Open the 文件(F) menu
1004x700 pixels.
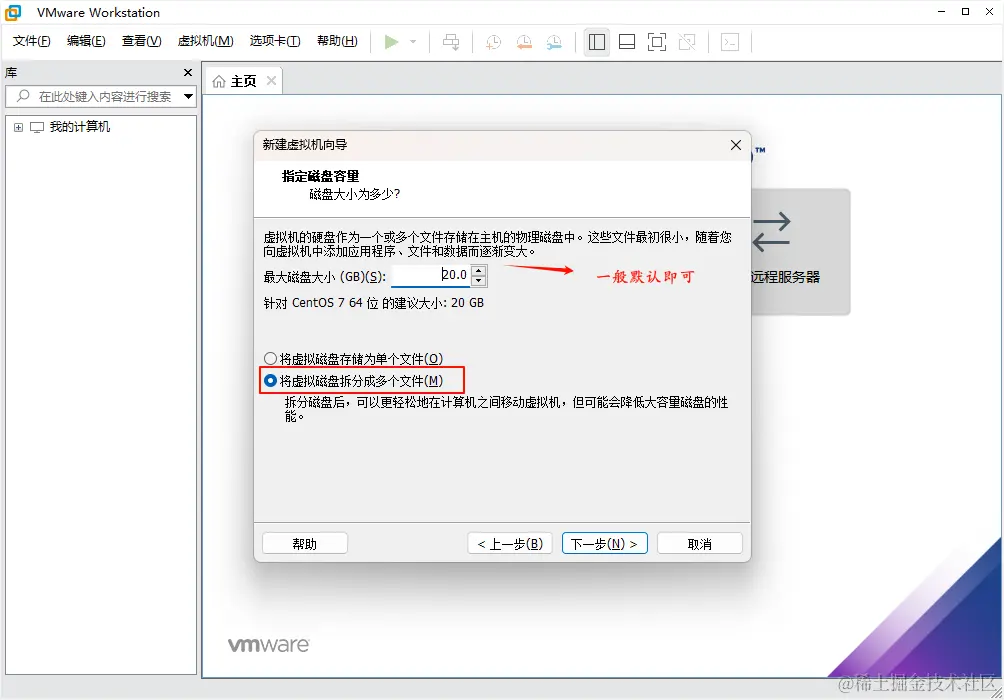[31, 41]
